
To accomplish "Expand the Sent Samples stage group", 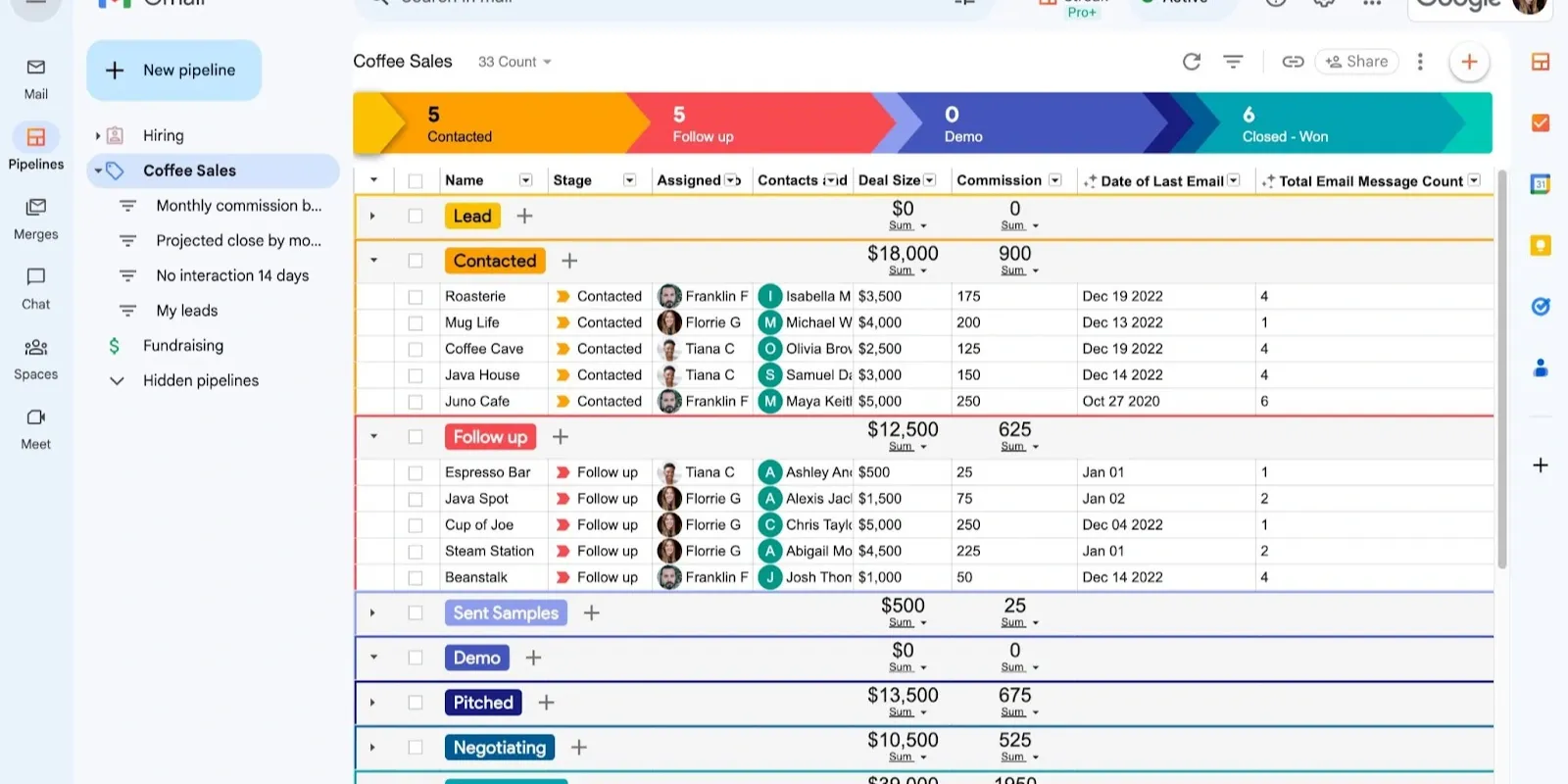I will pyautogui.click(x=372, y=613).
